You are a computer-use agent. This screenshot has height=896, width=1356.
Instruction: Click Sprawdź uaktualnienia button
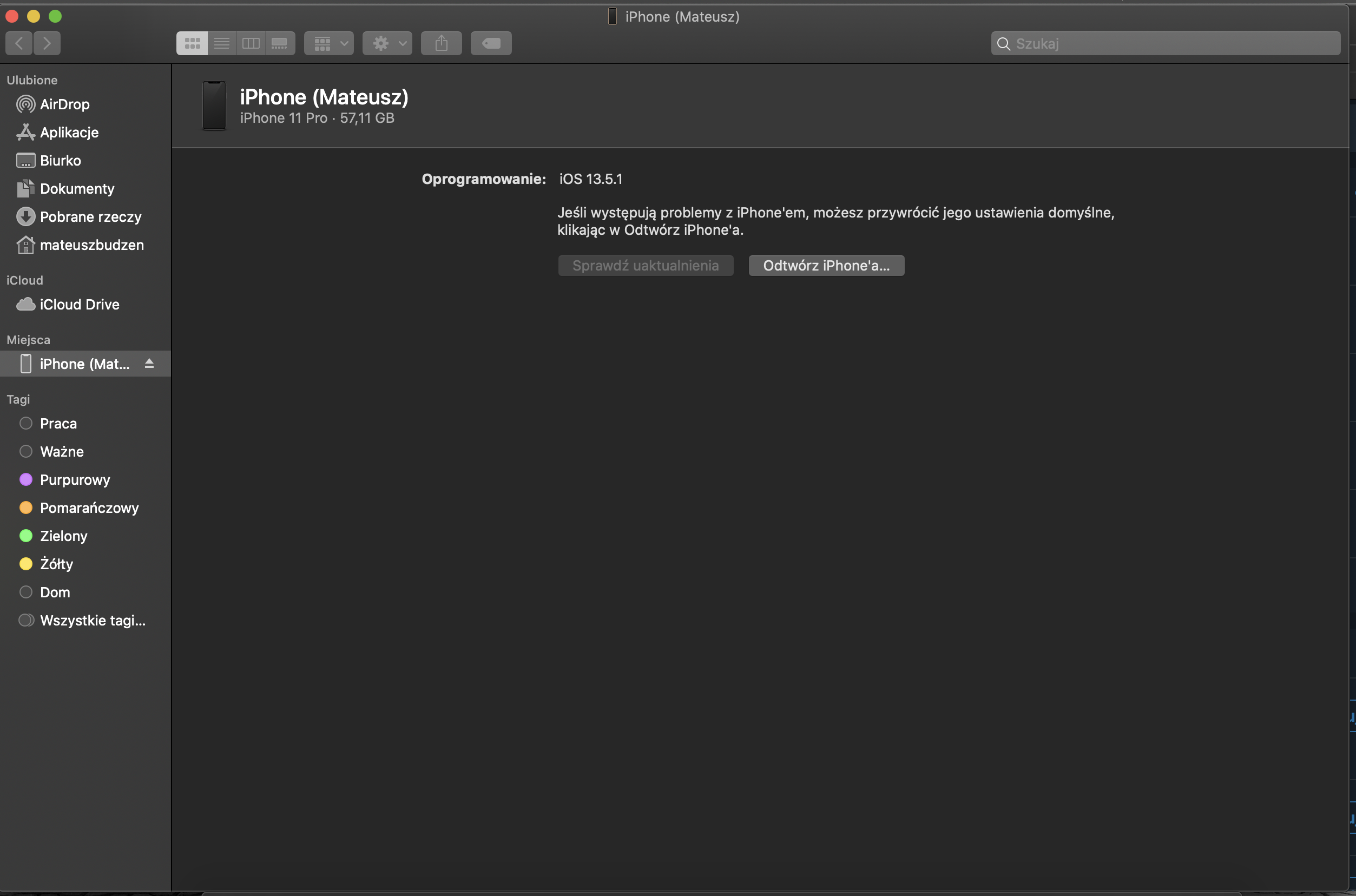(x=645, y=266)
